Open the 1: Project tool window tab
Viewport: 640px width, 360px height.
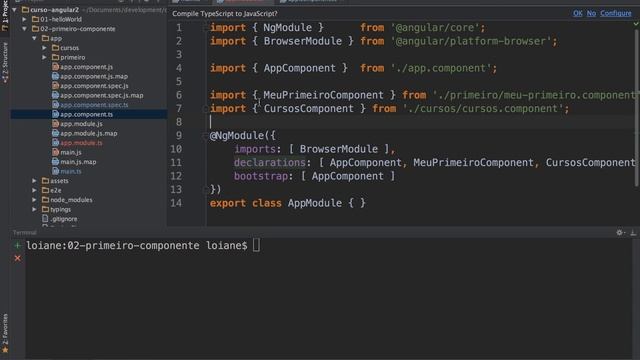(5, 16)
